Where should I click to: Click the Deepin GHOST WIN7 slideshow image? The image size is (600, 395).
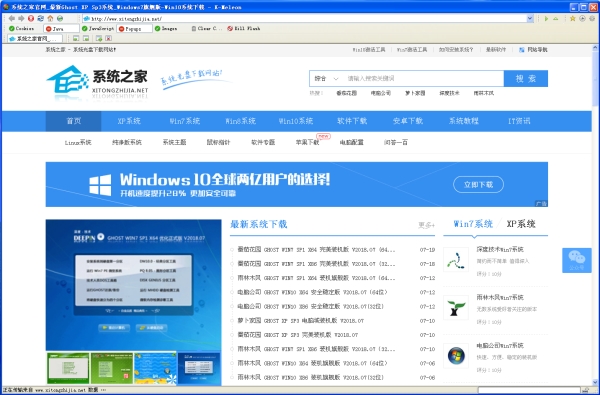click(134, 285)
